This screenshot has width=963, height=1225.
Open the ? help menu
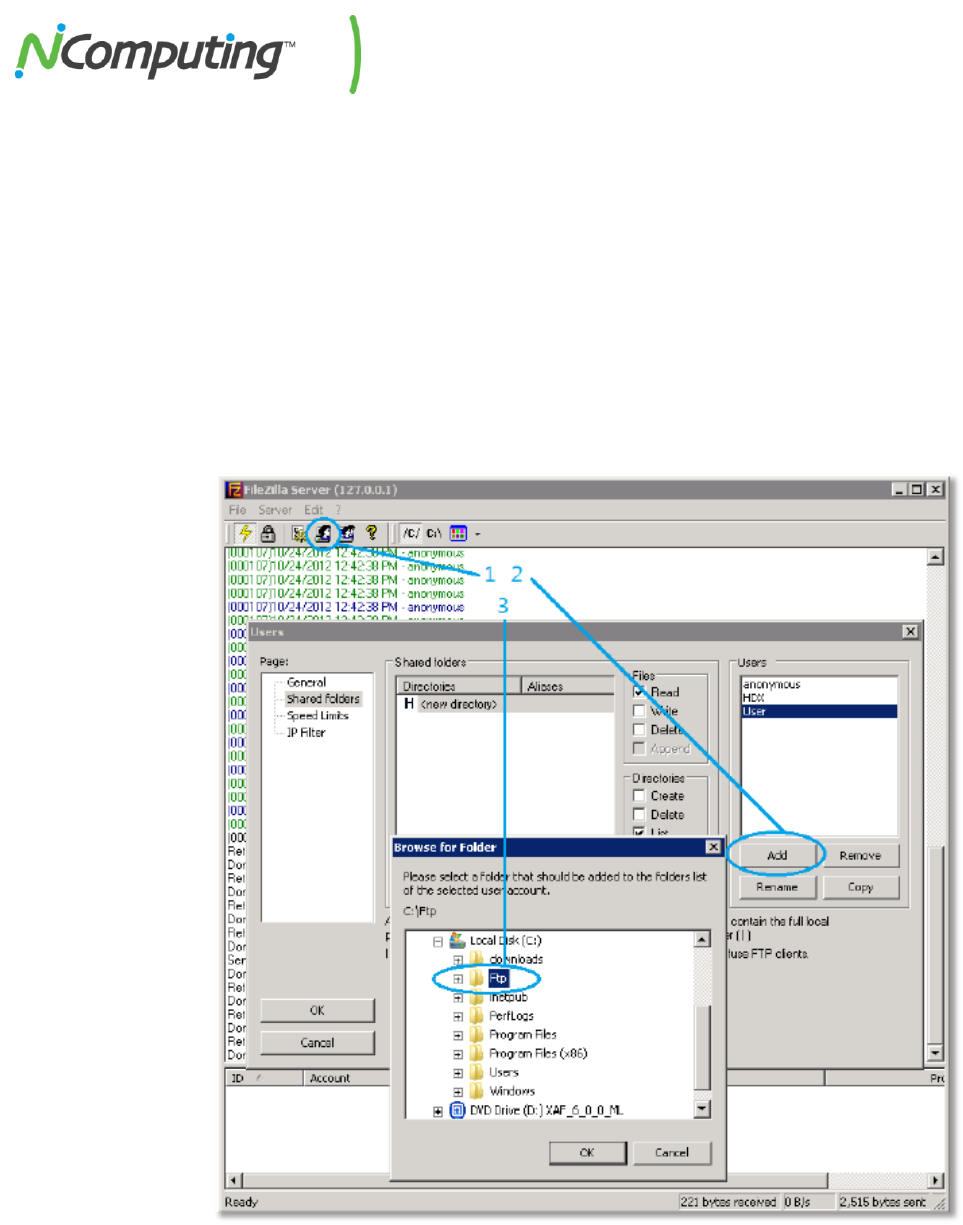337,510
